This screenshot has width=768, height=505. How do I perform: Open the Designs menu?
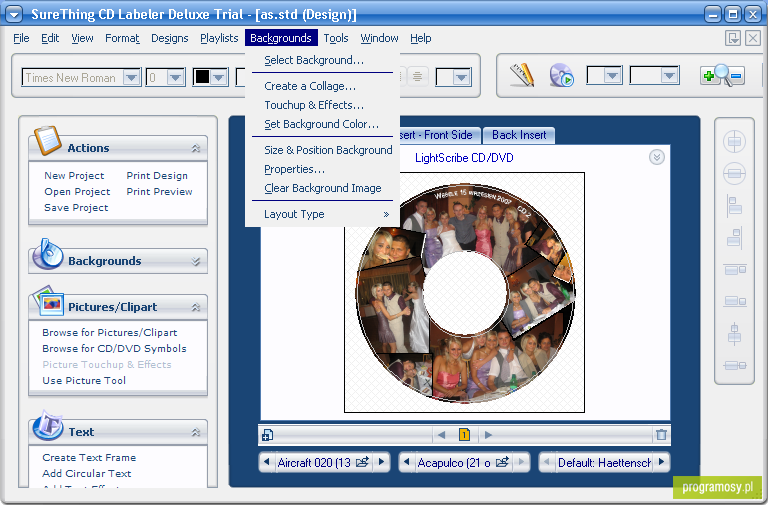pyautogui.click(x=169, y=38)
